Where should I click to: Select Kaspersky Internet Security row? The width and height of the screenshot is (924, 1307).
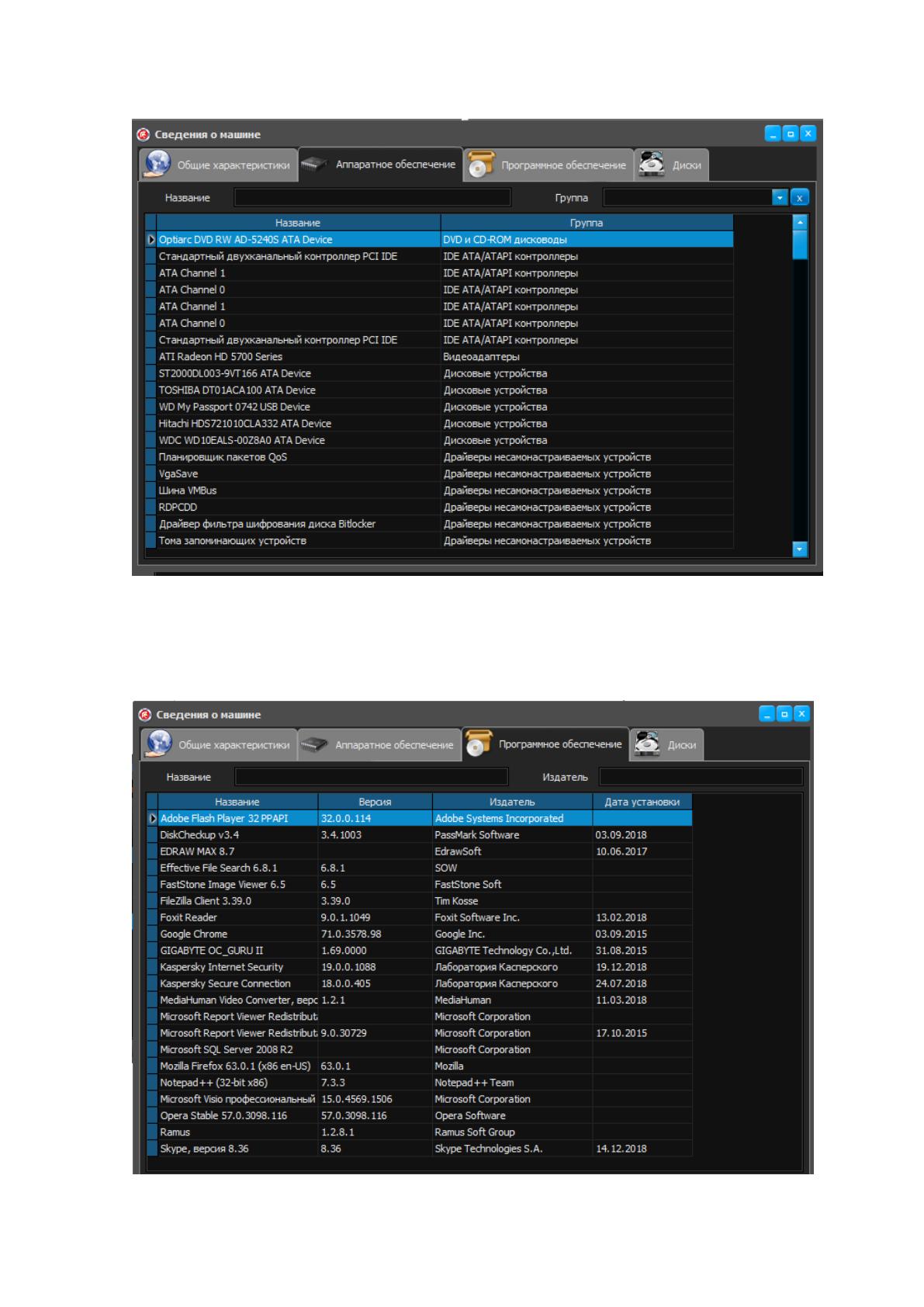(420, 967)
